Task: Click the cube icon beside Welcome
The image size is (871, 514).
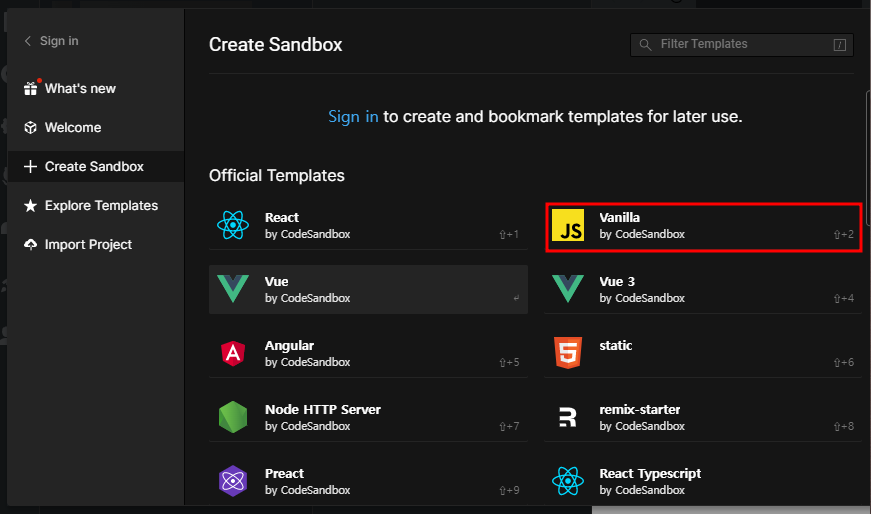Action: pos(31,127)
